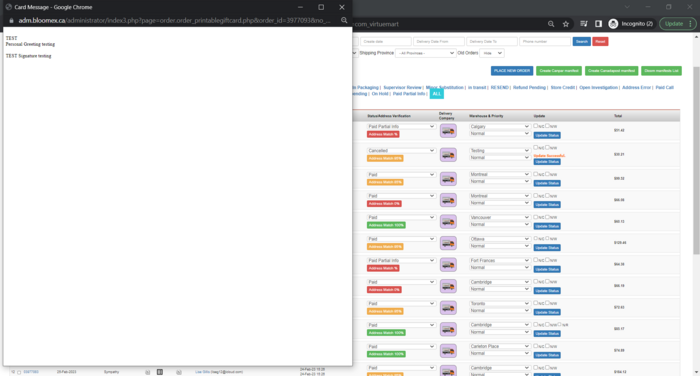
Task: Open the Old Orders Hide dropdown
Action: coord(492,53)
